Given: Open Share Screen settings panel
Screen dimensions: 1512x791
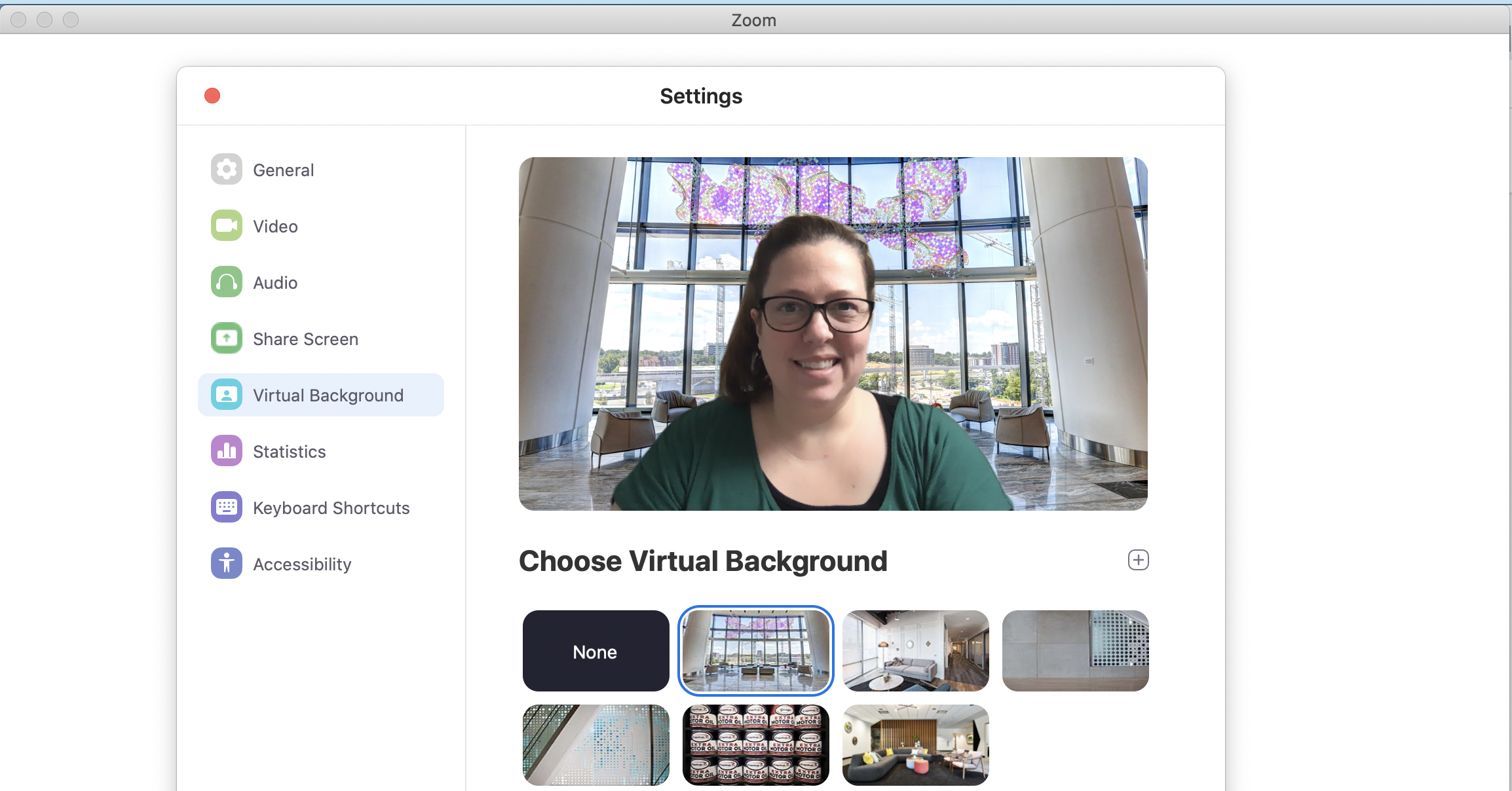Looking at the screenshot, I should [x=304, y=339].
